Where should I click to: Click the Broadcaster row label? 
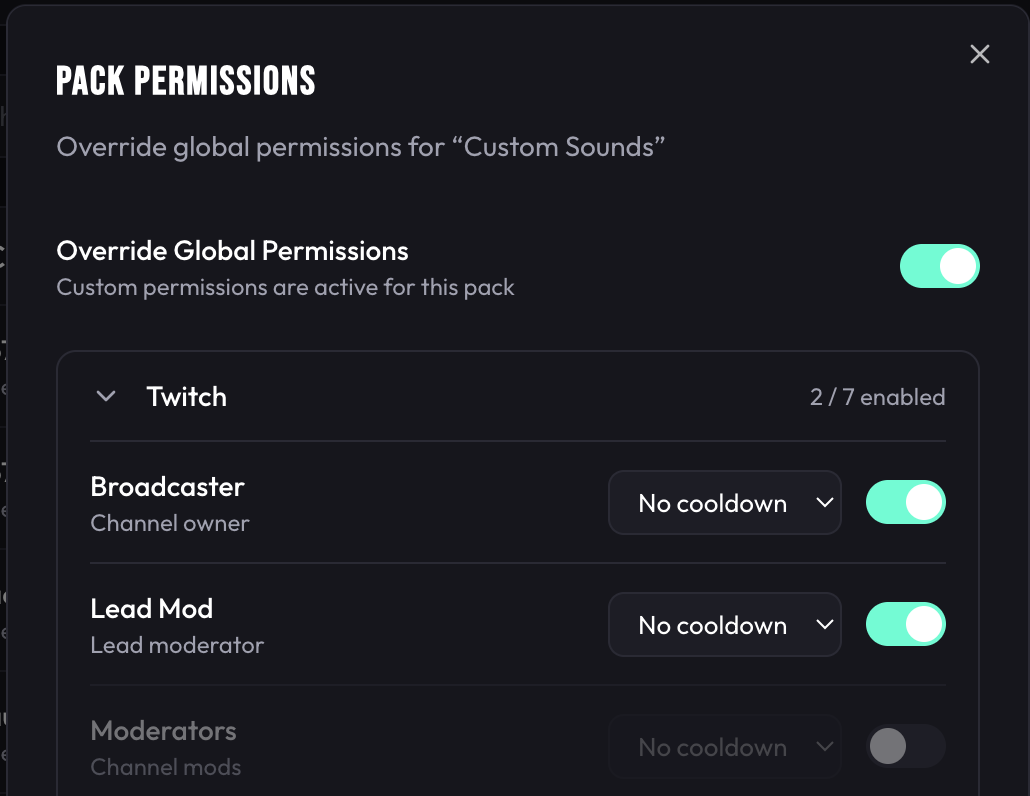click(x=167, y=487)
